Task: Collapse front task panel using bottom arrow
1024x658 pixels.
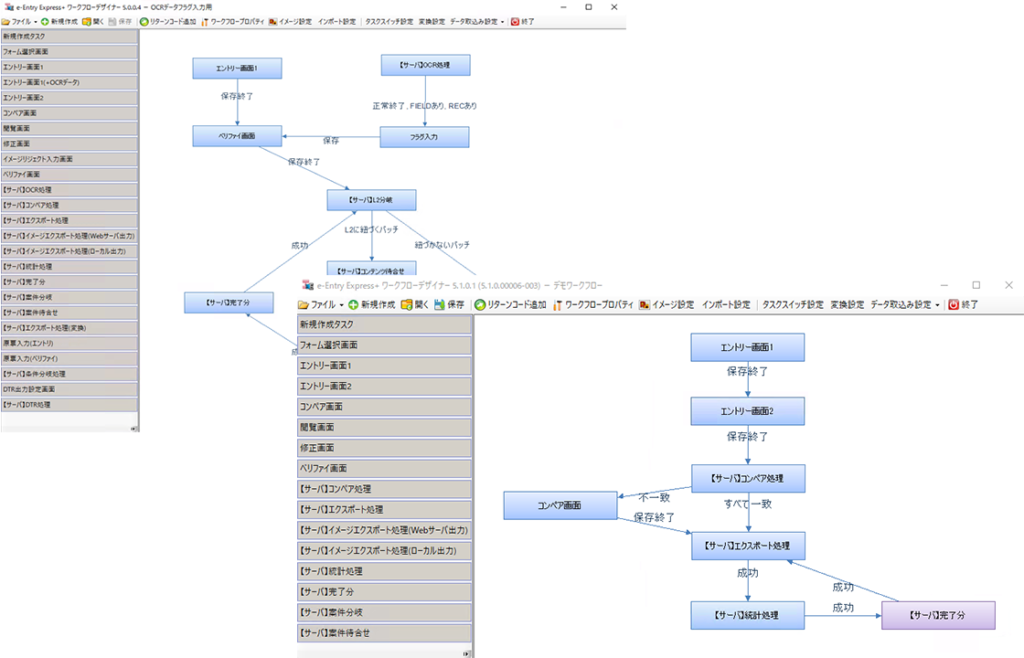Action: pos(466,652)
